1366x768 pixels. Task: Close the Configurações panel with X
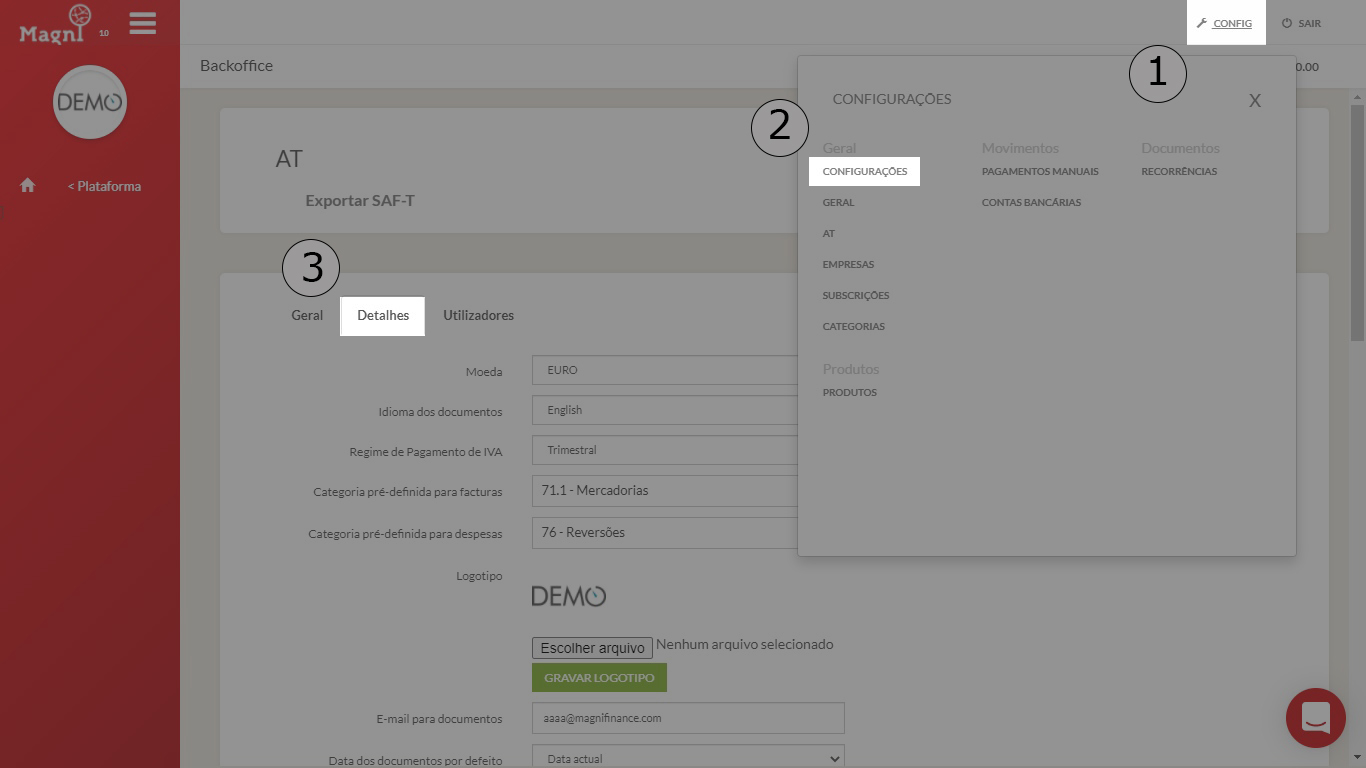pyautogui.click(x=1255, y=100)
